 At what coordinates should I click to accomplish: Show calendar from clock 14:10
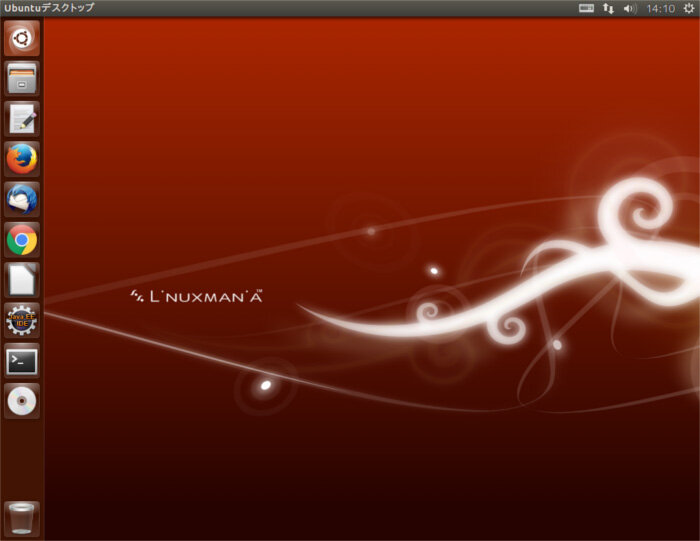click(x=661, y=8)
